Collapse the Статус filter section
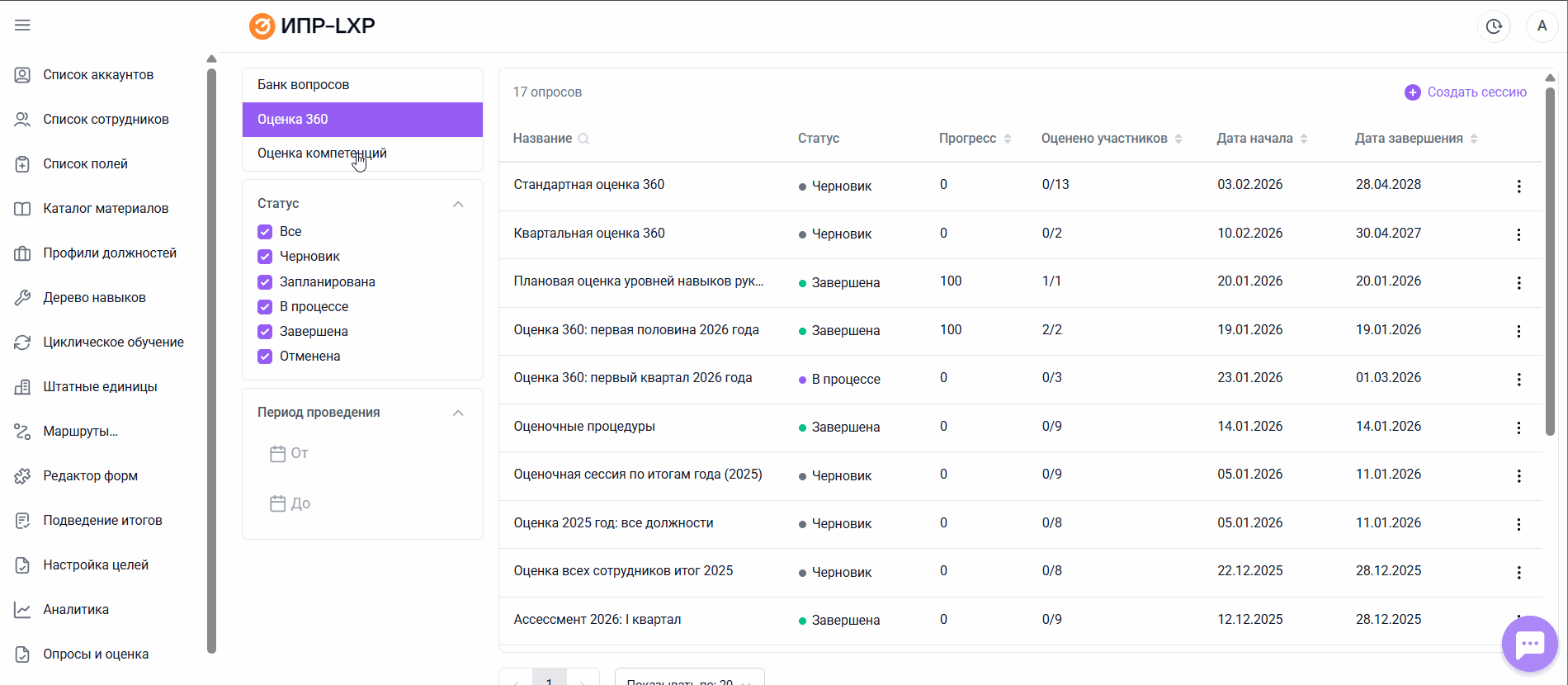 (x=458, y=204)
